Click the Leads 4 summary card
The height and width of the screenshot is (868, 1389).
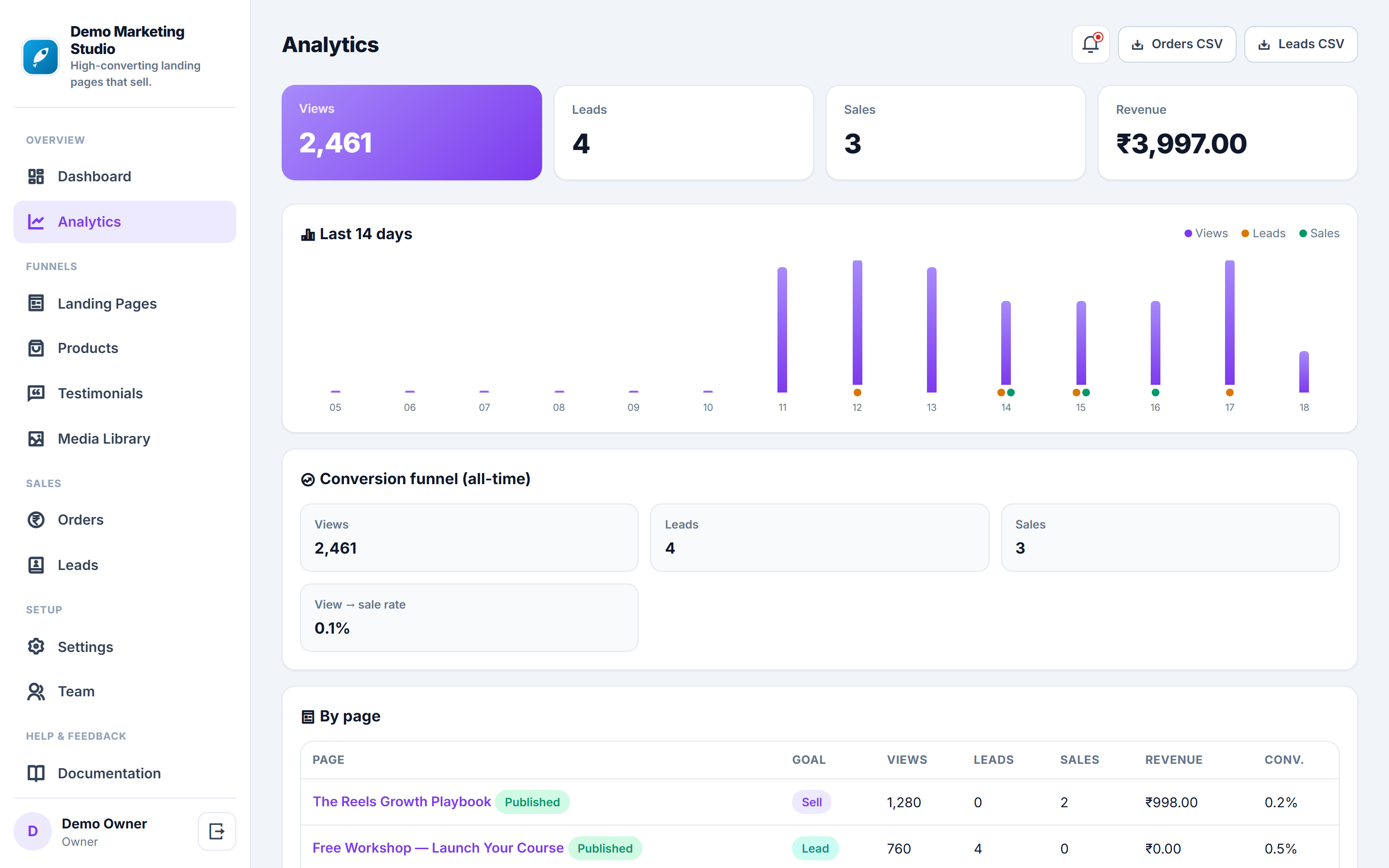click(x=683, y=133)
